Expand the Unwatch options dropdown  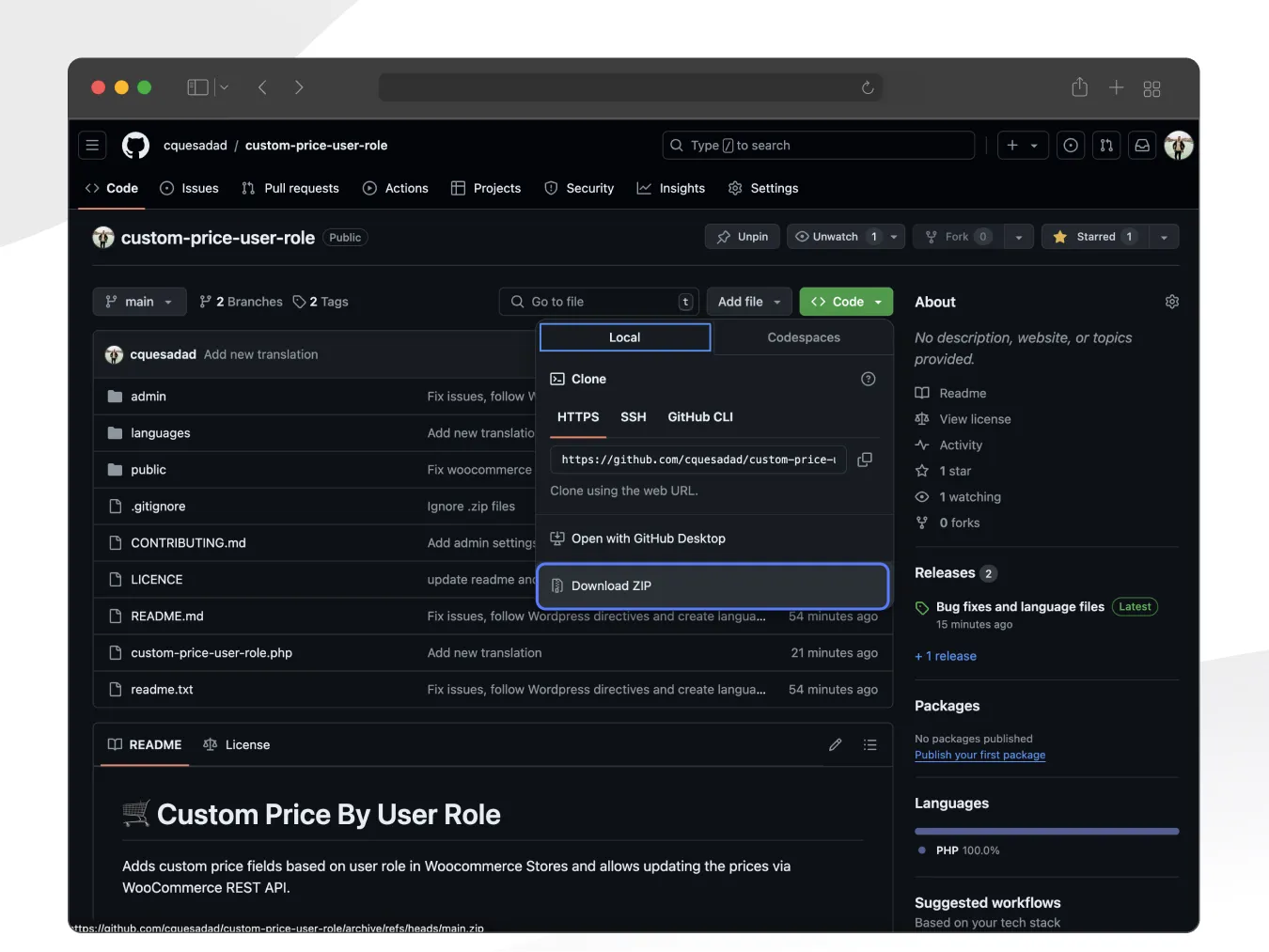point(894,237)
